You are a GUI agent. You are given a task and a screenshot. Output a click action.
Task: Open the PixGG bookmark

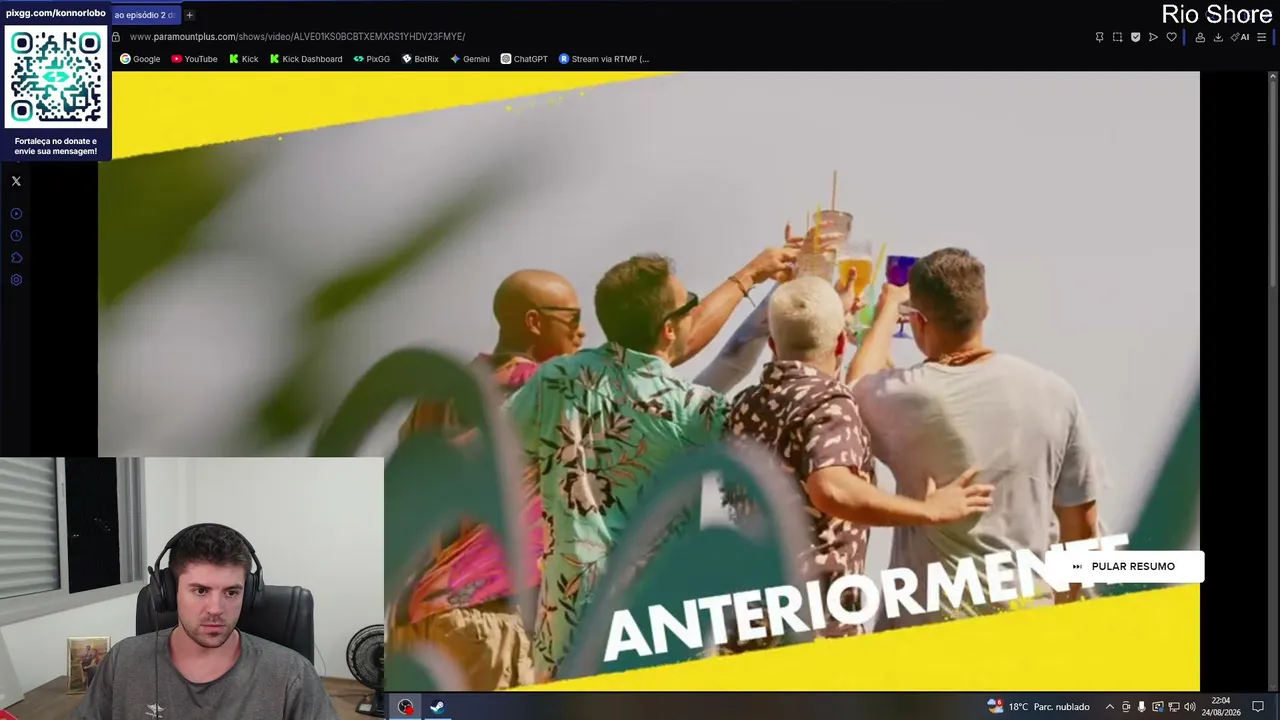point(371,59)
